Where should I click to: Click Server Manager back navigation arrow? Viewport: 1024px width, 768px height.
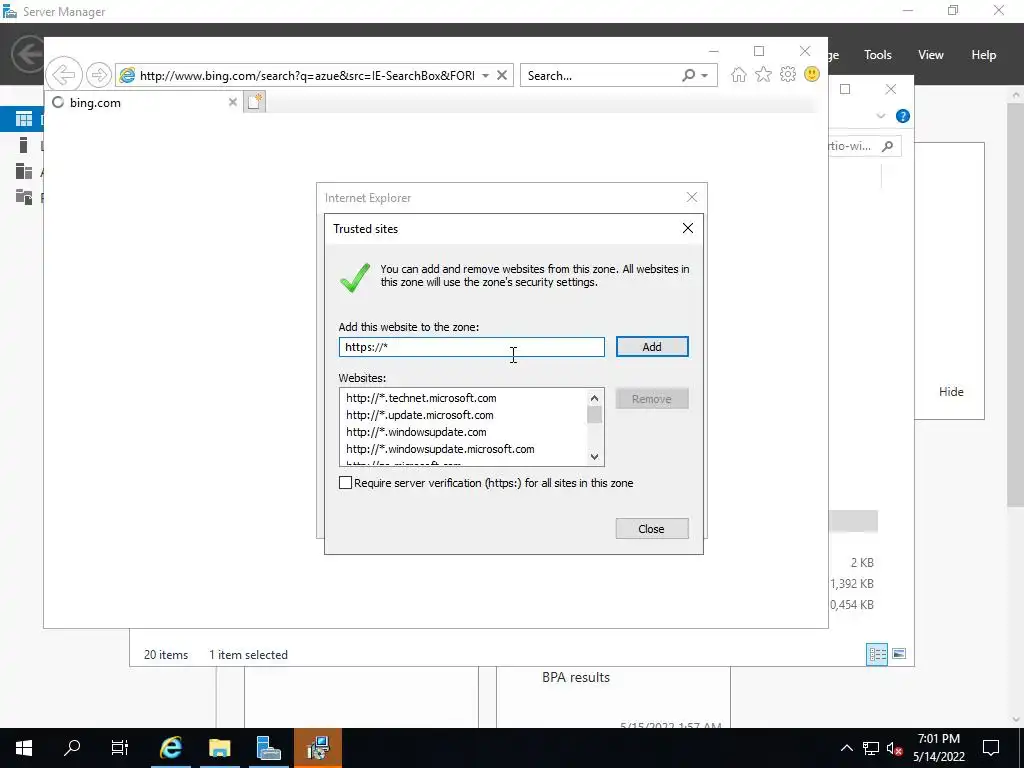pyautogui.click(x=28, y=54)
